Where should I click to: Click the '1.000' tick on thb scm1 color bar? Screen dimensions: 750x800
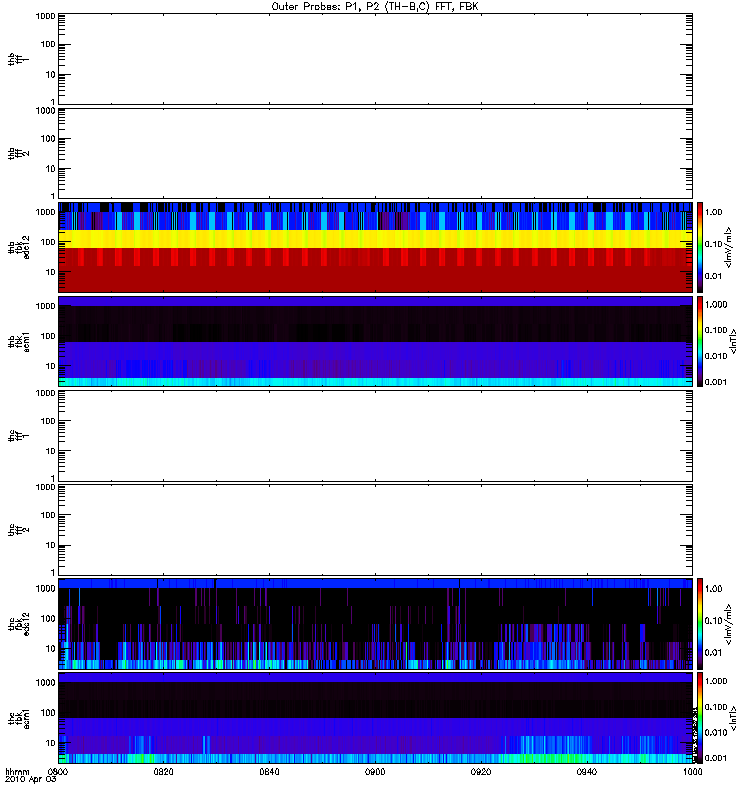(716, 305)
